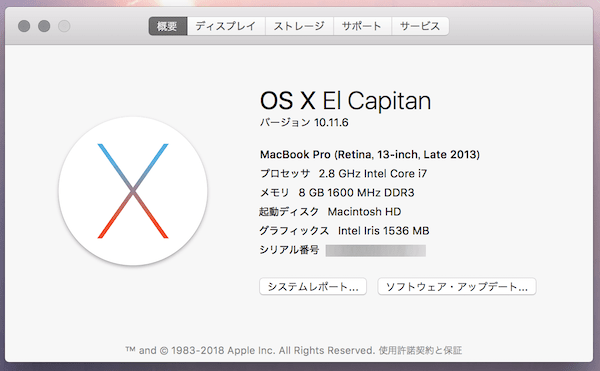Click ソフトウェア・アップデート button
Viewport: 600px width, 371px height.
pos(457,286)
